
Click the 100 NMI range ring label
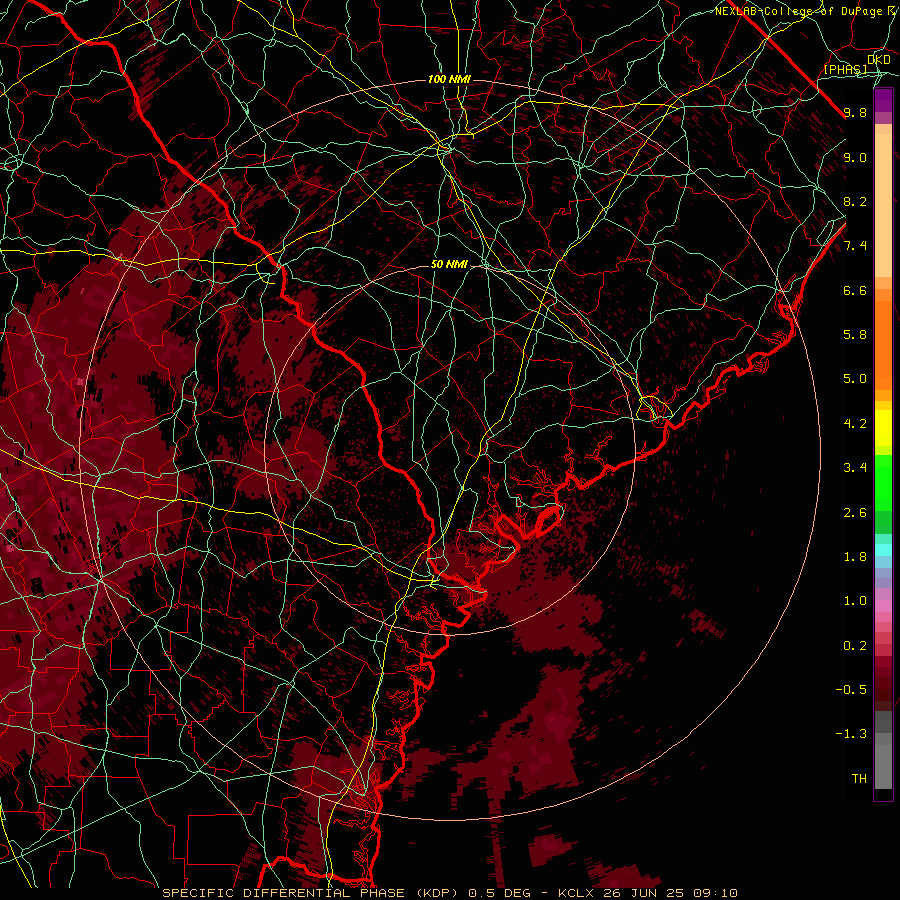pos(449,79)
